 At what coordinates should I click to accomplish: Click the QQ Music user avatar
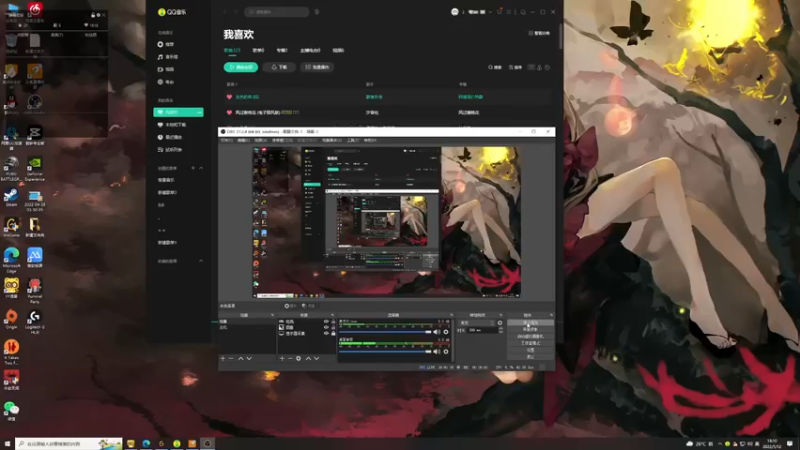[455, 12]
